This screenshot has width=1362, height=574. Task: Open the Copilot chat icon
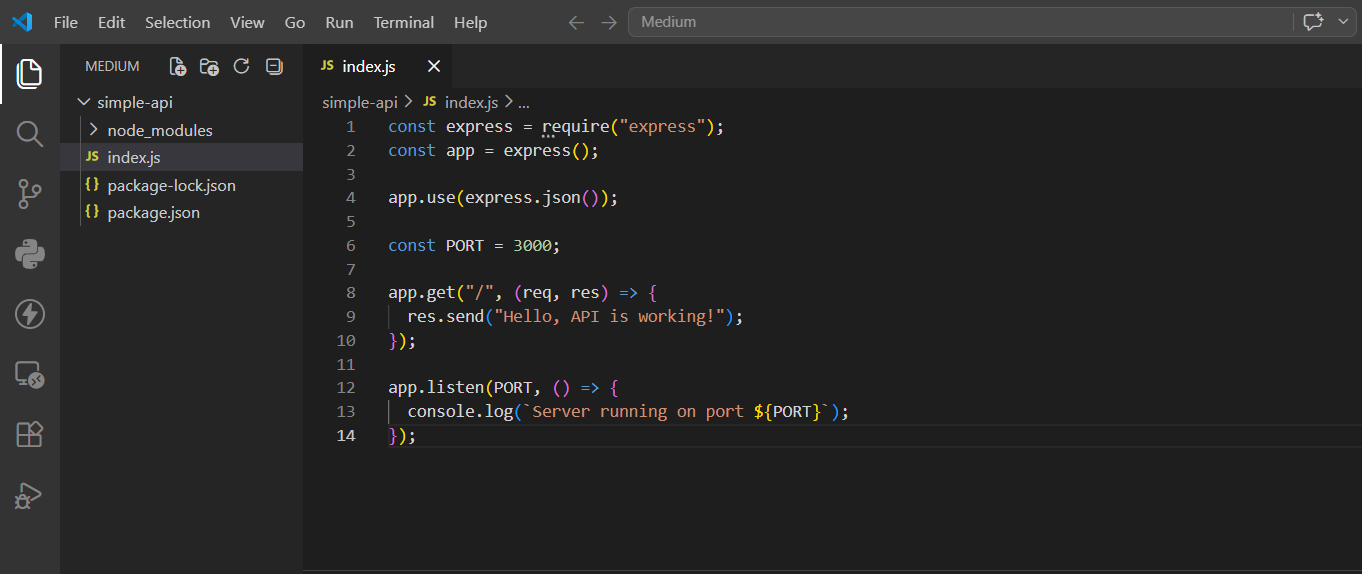[x=1313, y=22]
